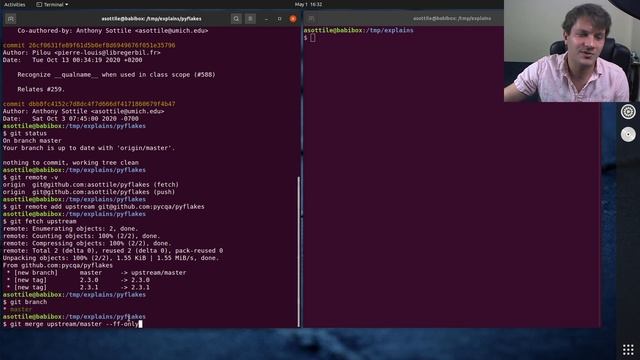Click 'Recognize __qualname__' commit message
The image size is (640, 360).
pyautogui.click(x=116, y=75)
